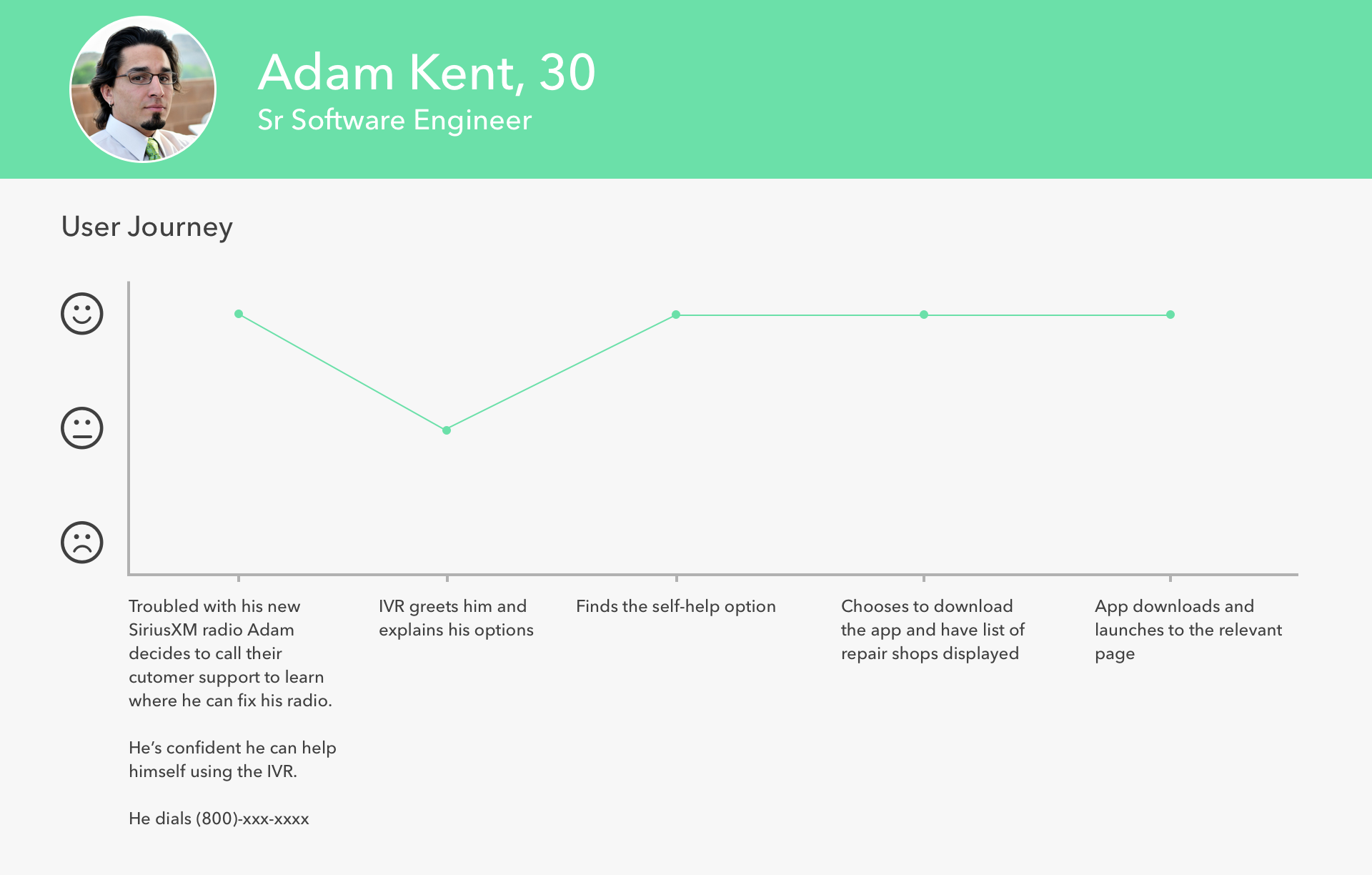
Task: Click the 'User Journey' section title
Action: [147, 227]
